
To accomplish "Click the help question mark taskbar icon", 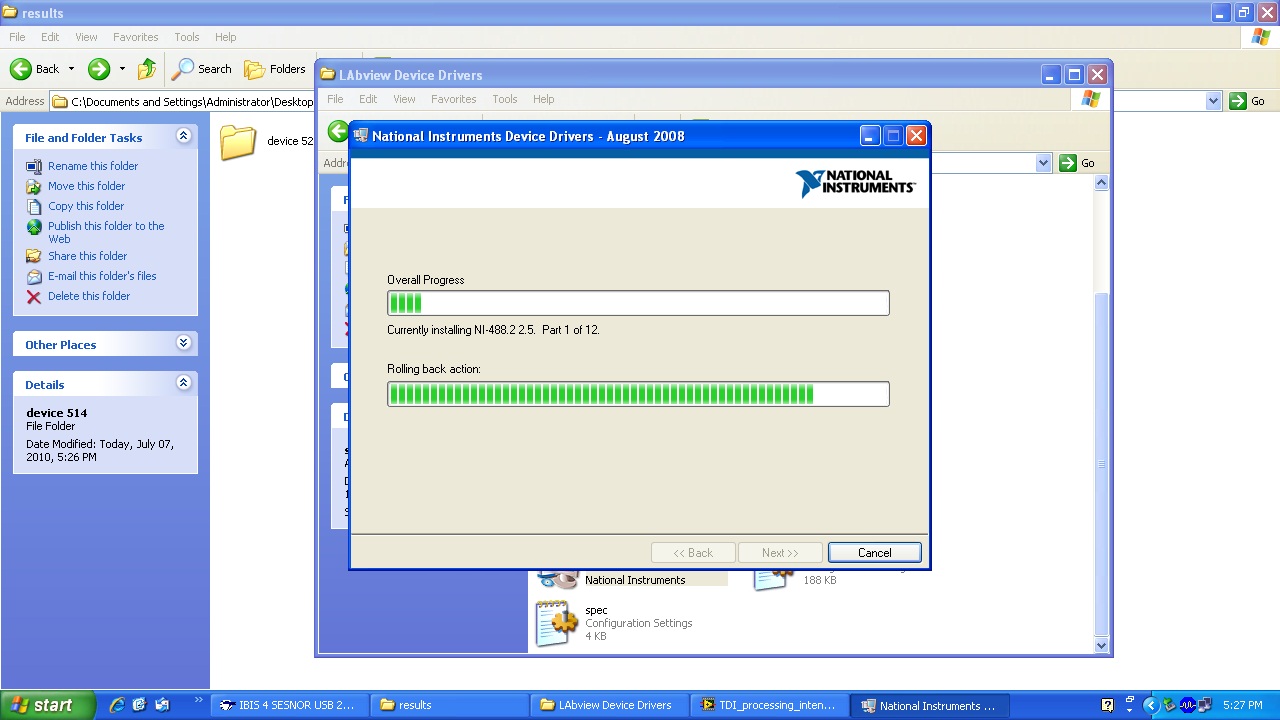I will click(x=1107, y=705).
